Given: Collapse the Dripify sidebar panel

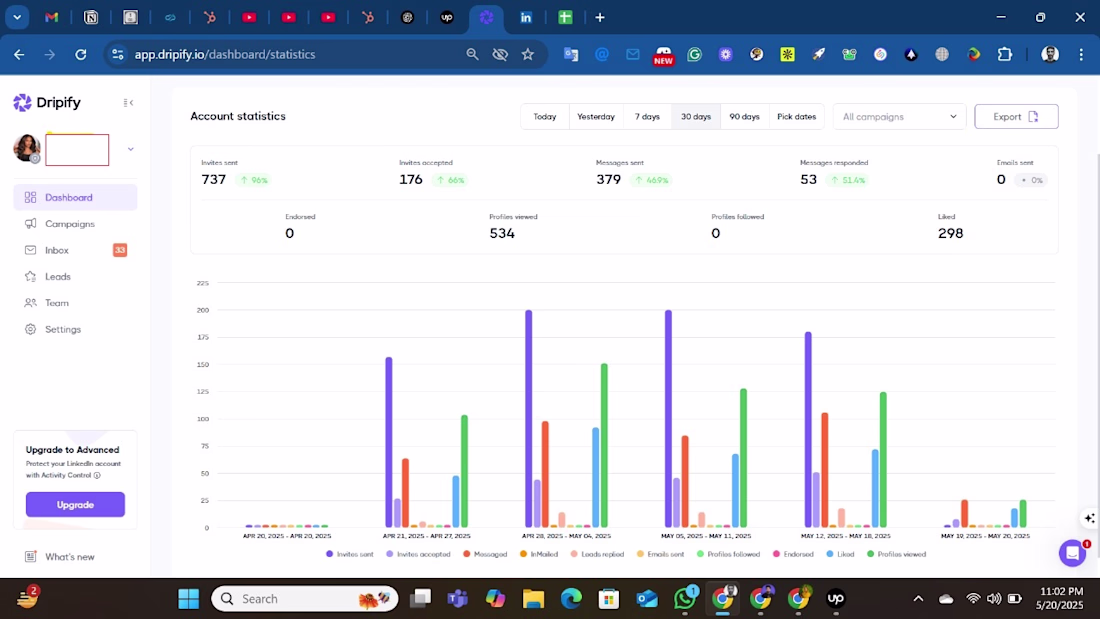Looking at the screenshot, I should click(x=128, y=102).
